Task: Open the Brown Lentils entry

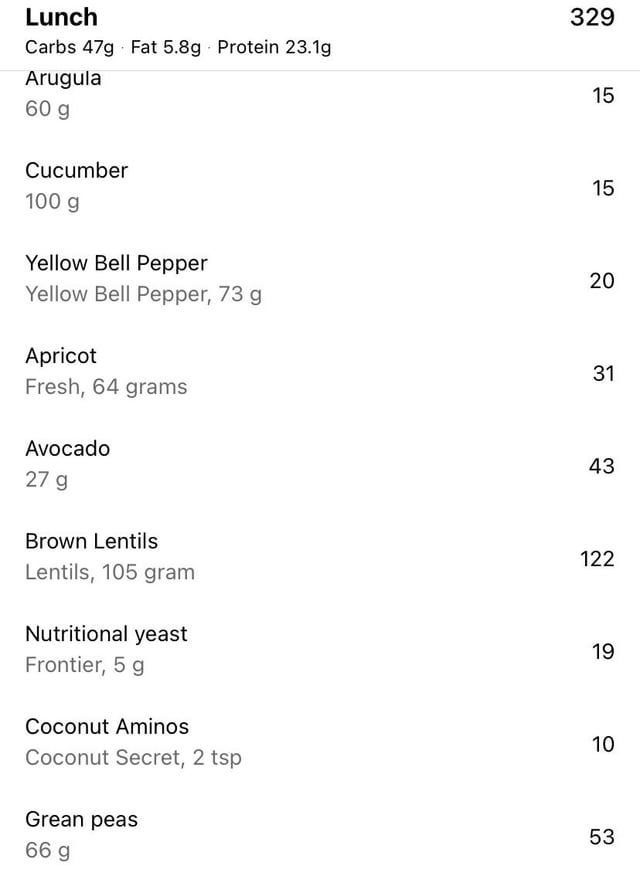Action: pyautogui.click(x=91, y=541)
